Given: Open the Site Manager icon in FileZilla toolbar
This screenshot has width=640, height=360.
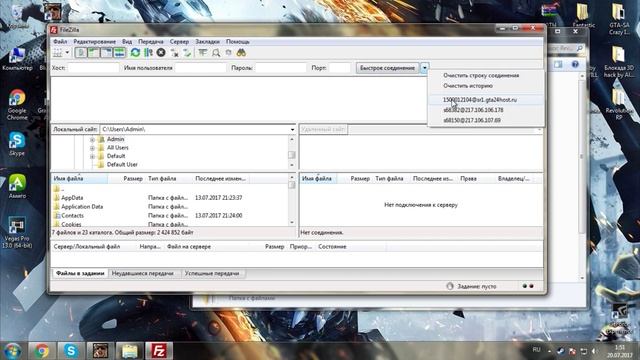Looking at the screenshot, I should point(58,53).
